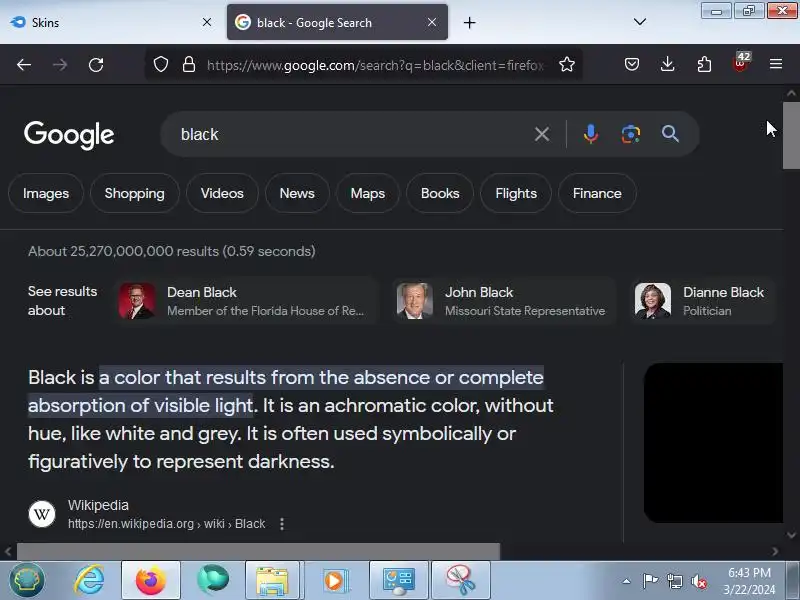Open the Wikipedia result's three-dot menu
Viewport: 800px width, 600px height.
(282, 524)
